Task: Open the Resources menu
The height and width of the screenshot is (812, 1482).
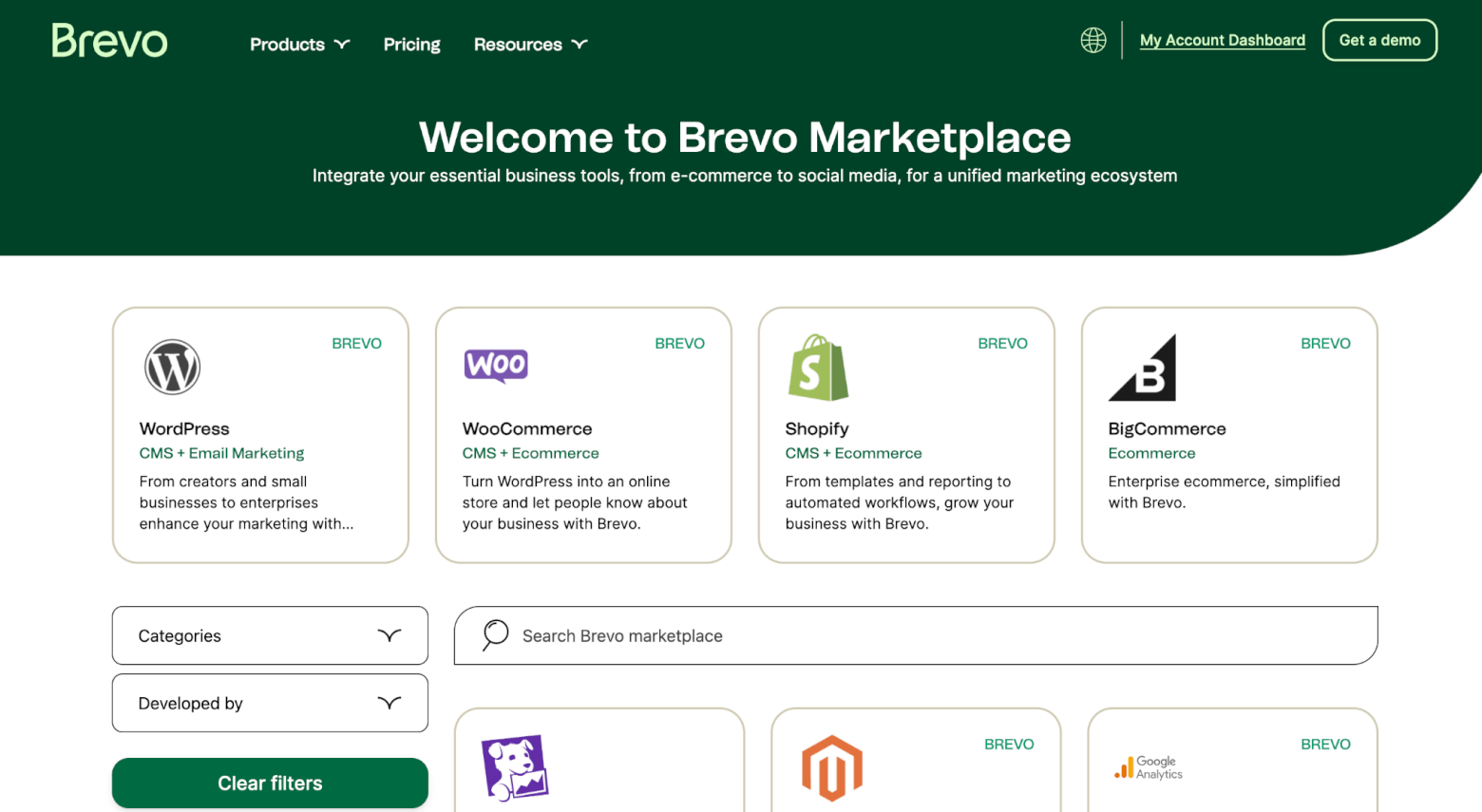Action: pos(530,45)
